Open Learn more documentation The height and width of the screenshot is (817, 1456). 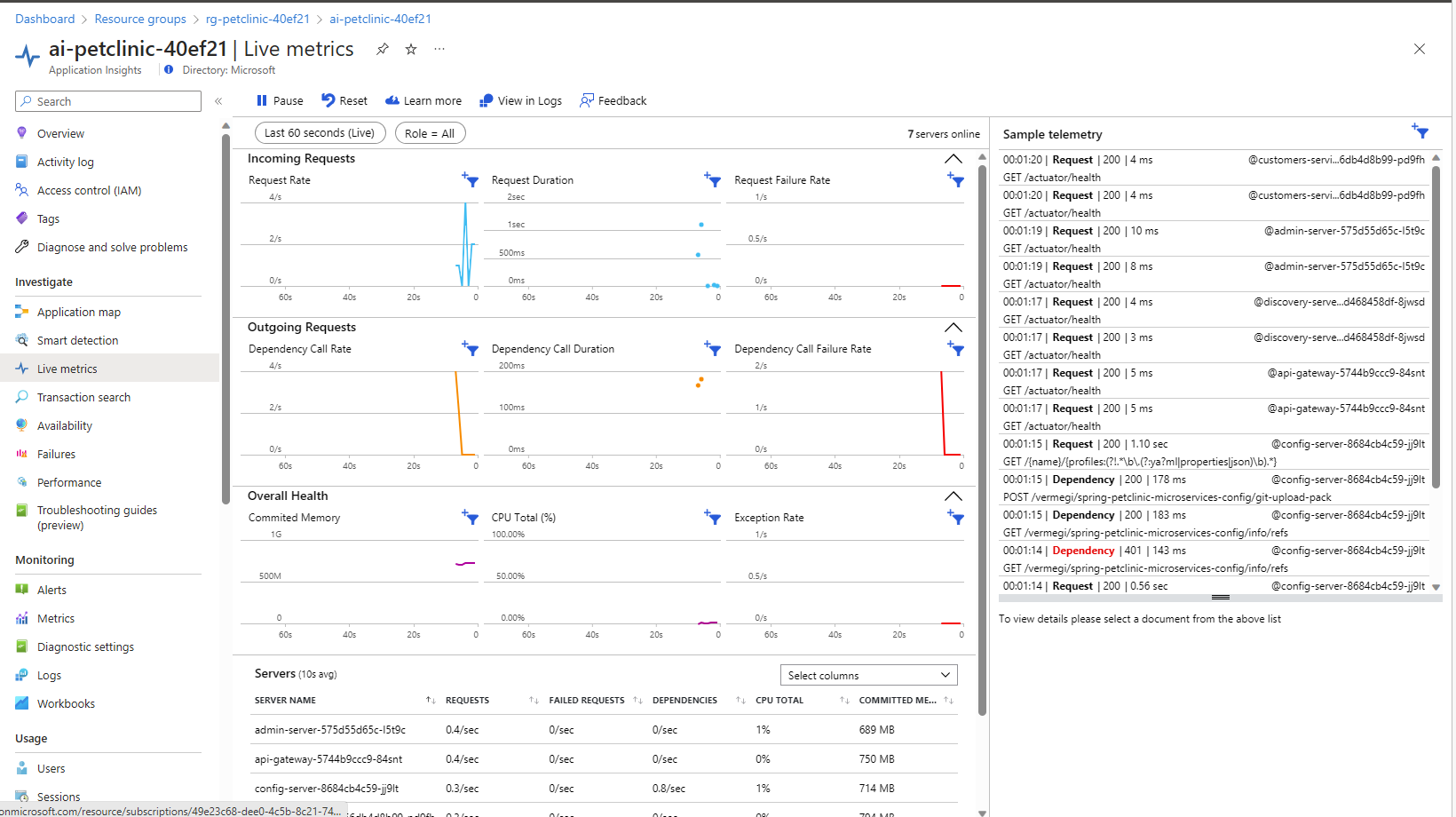[x=423, y=101]
